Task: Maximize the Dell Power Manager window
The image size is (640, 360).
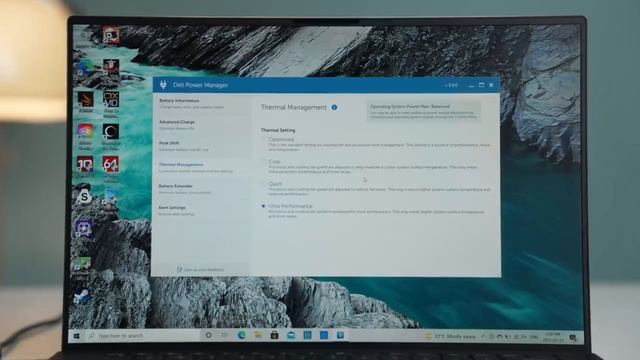Action: pos(481,85)
